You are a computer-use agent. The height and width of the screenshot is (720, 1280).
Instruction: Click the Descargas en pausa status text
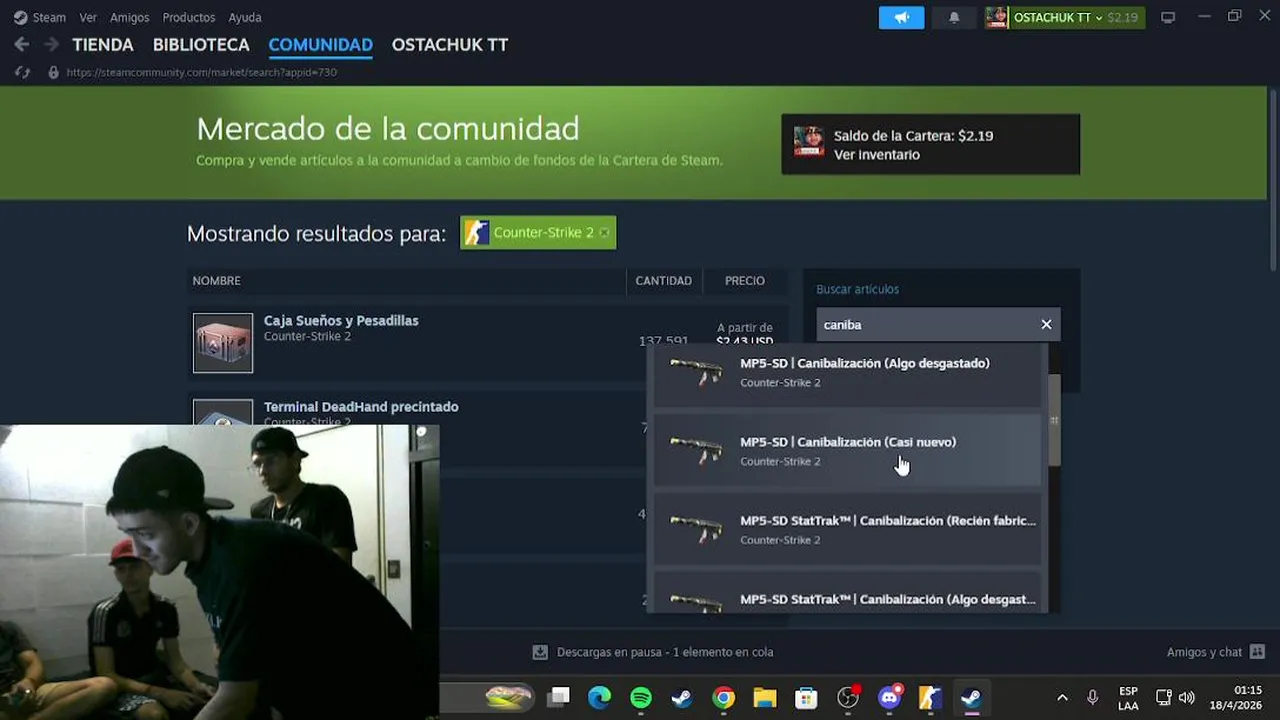[665, 652]
